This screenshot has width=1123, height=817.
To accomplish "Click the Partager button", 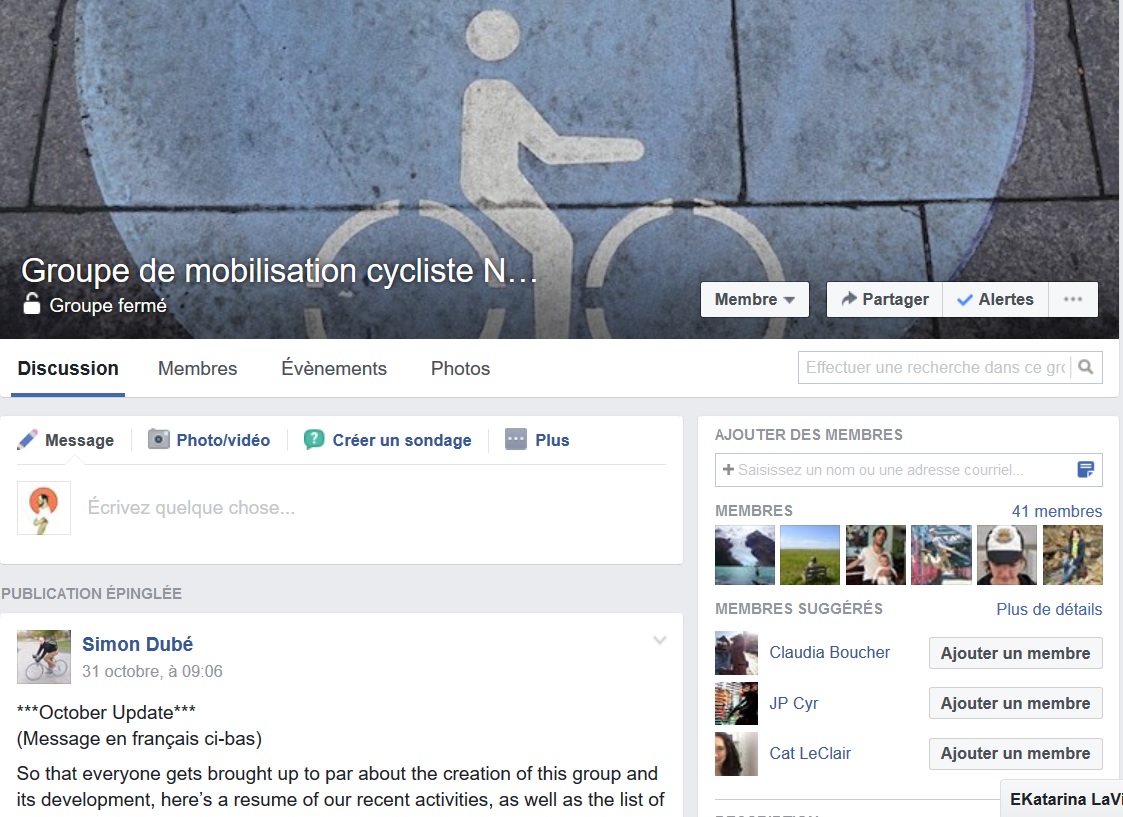I will click(885, 299).
